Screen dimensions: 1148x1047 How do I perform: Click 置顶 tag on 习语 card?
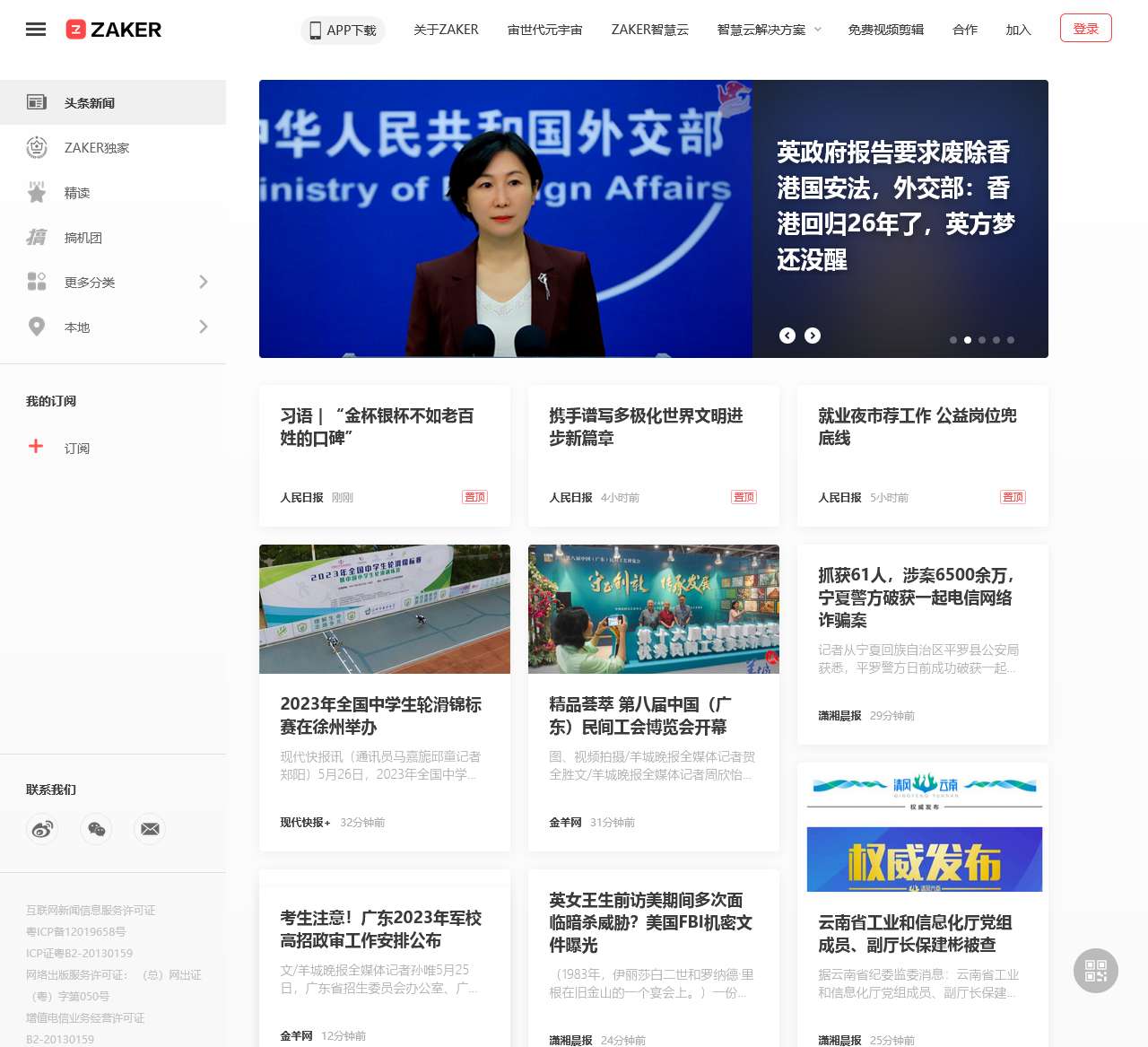point(474,497)
